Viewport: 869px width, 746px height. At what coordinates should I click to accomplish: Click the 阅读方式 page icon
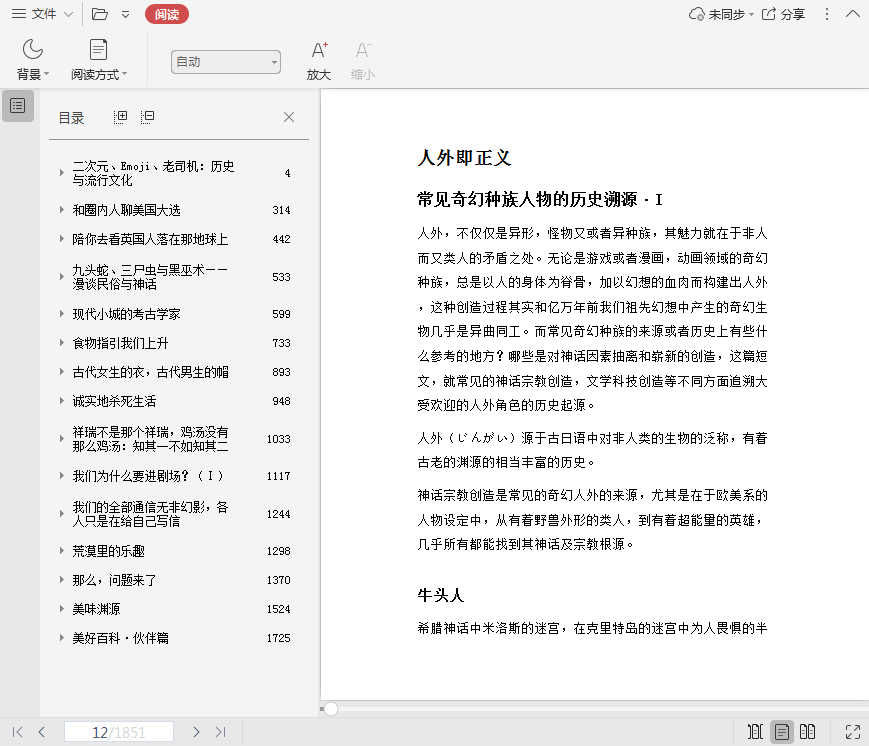tap(98, 50)
